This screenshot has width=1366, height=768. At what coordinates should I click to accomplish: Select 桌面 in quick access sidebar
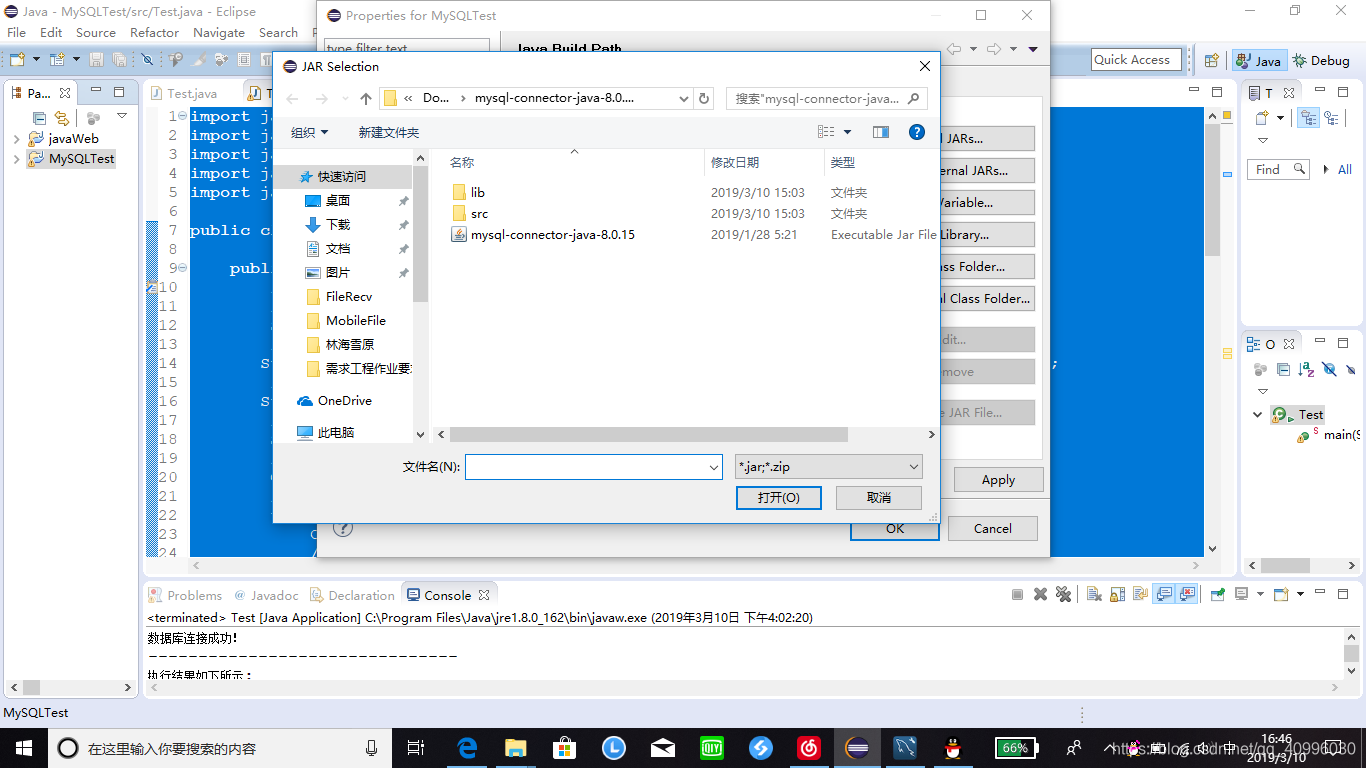(x=338, y=200)
